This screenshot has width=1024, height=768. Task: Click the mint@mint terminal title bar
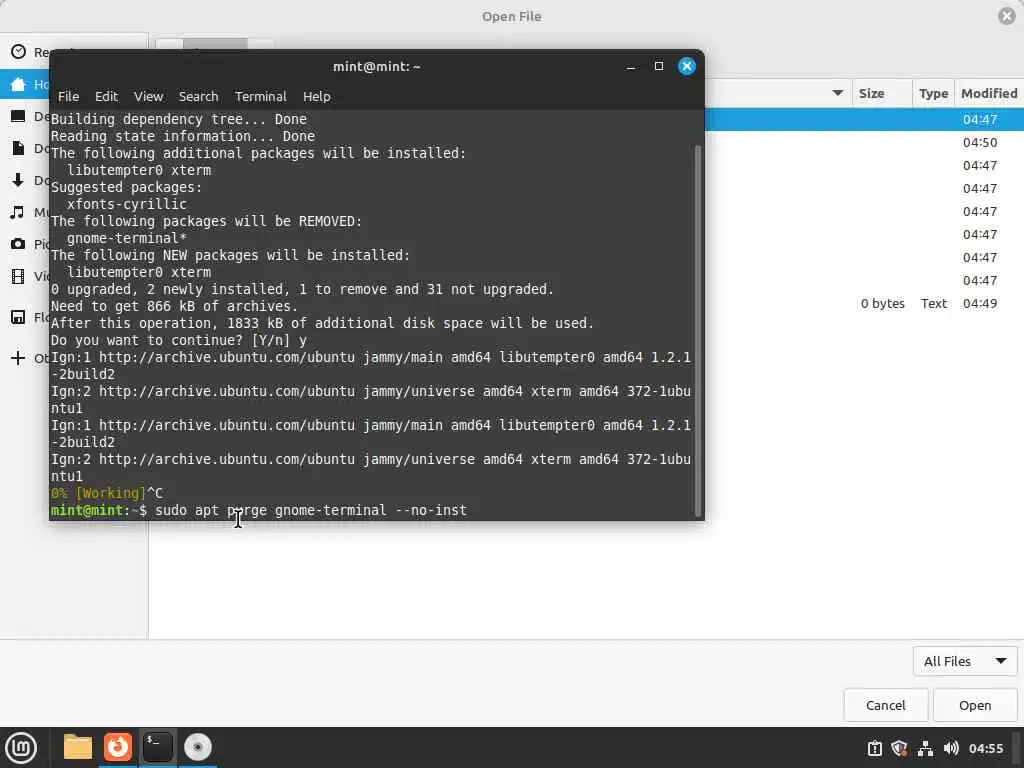pos(376,67)
